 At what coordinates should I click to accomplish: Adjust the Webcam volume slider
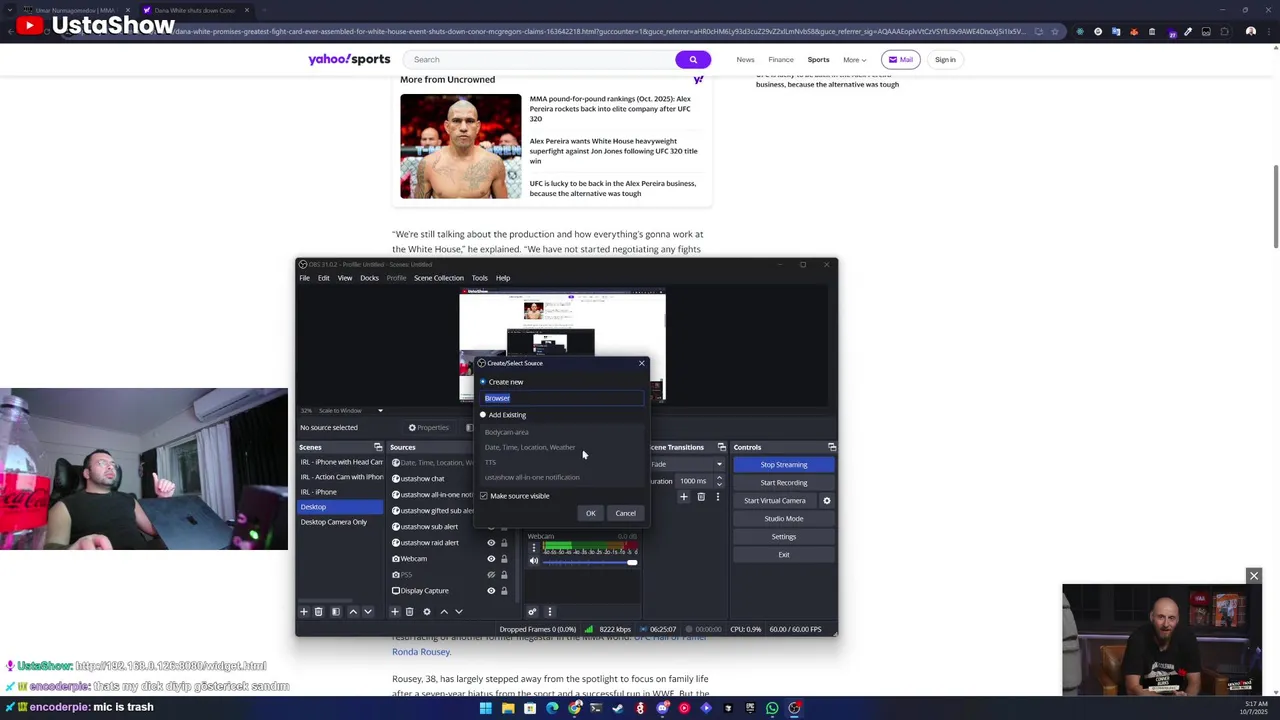point(588,562)
